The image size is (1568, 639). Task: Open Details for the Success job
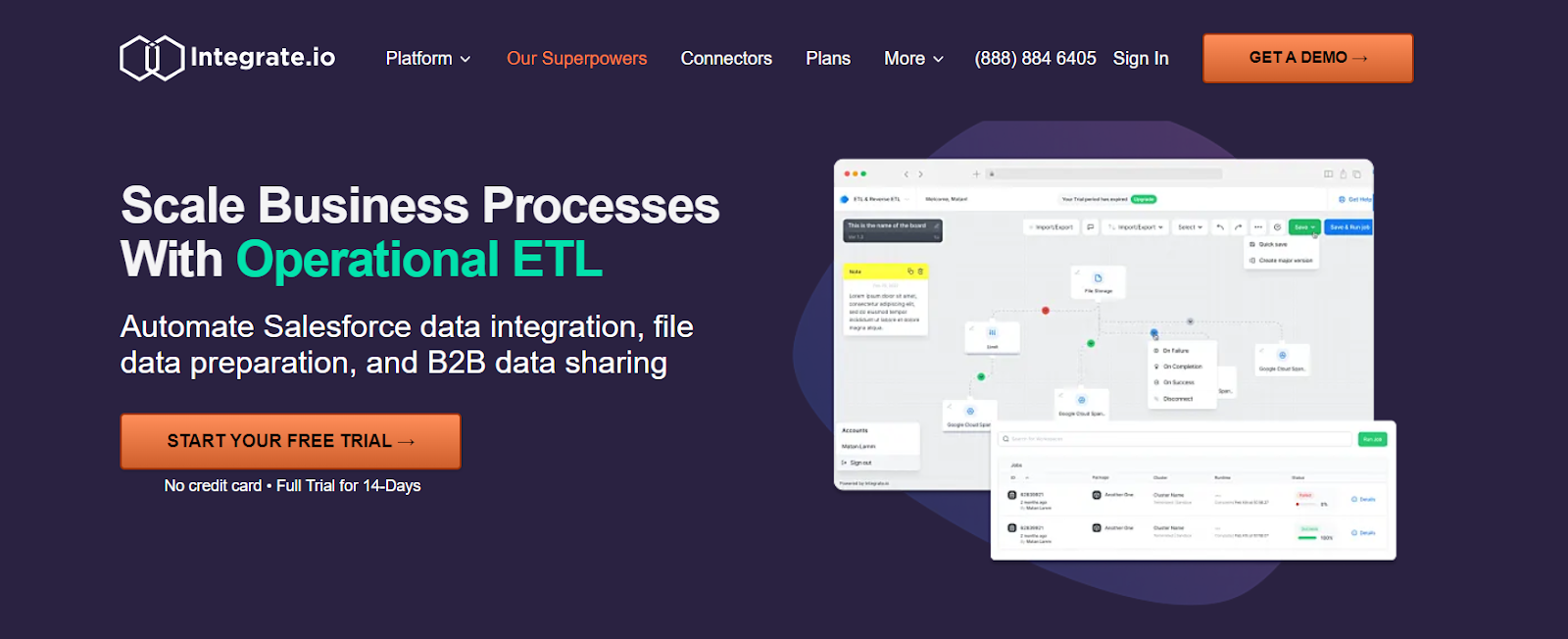(x=1364, y=532)
